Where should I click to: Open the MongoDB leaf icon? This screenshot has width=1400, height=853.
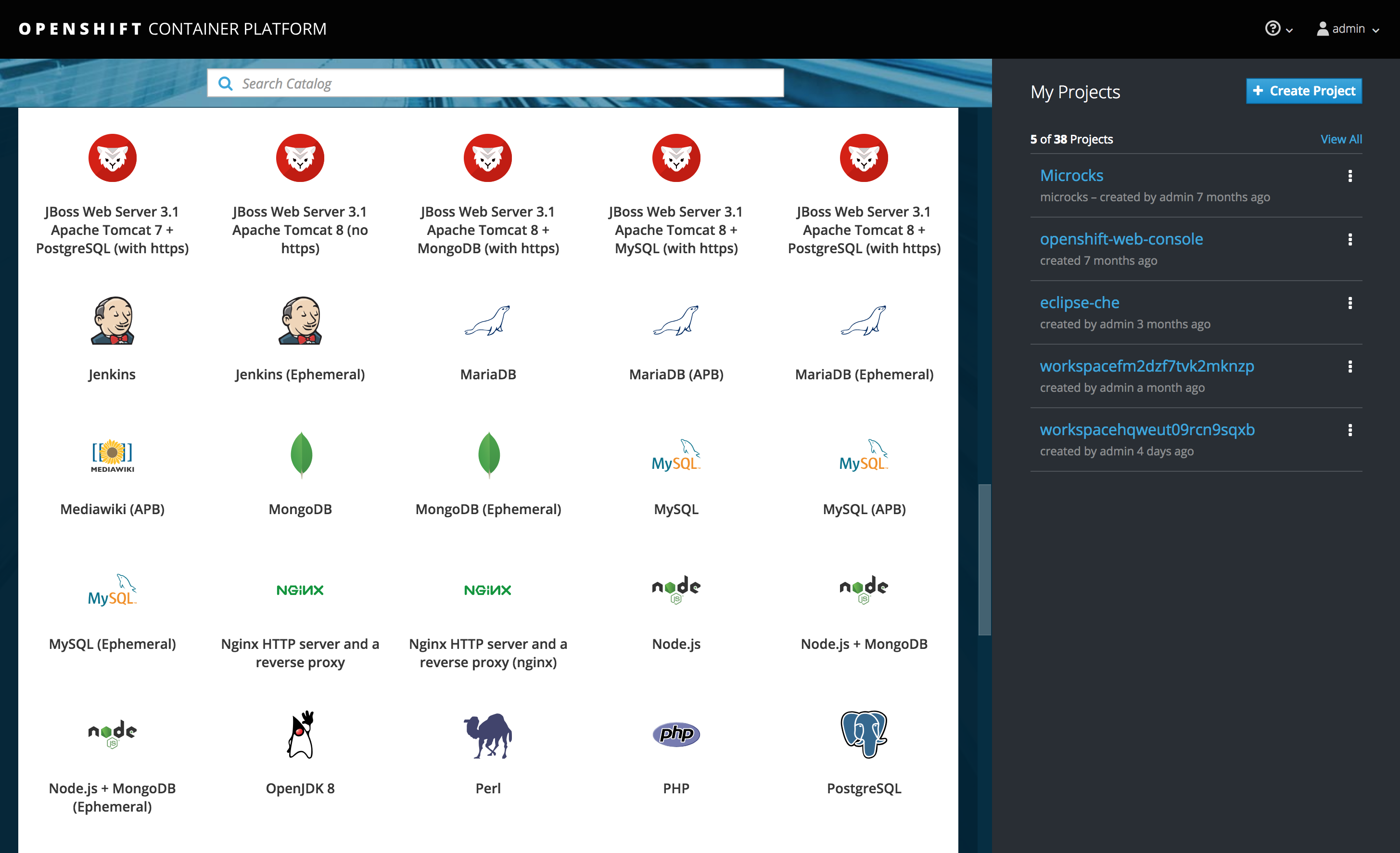click(301, 455)
